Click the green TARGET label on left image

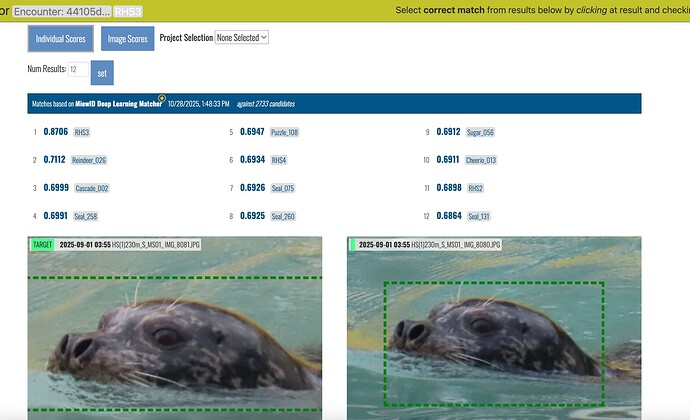pos(41,244)
